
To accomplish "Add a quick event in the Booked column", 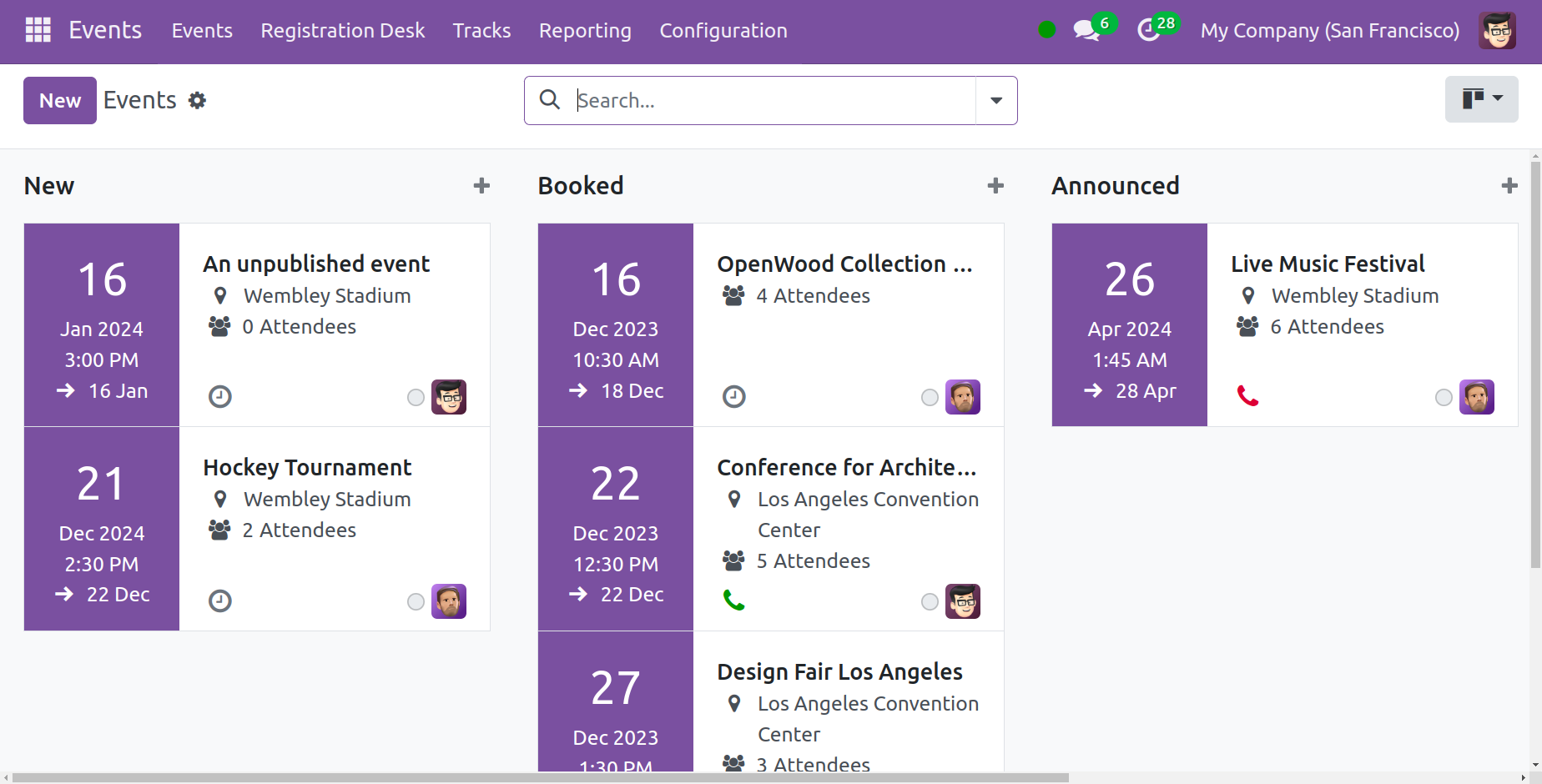I will (995, 185).
